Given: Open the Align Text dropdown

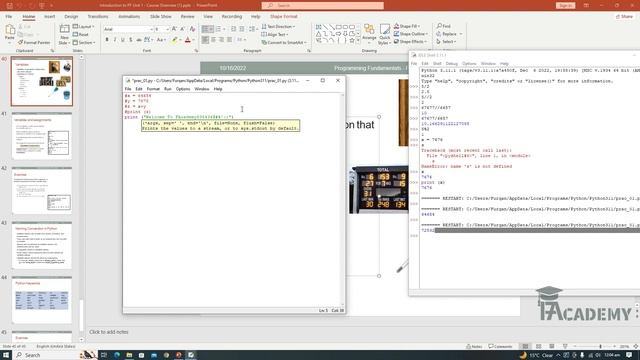Looking at the screenshot, I should click(275, 34).
